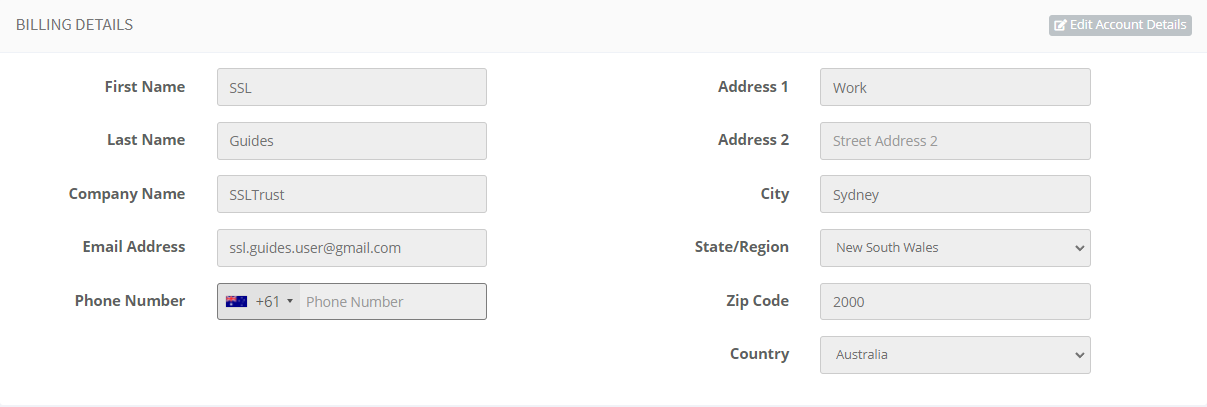
Task: Select the Address 2 input field
Action: click(955, 141)
